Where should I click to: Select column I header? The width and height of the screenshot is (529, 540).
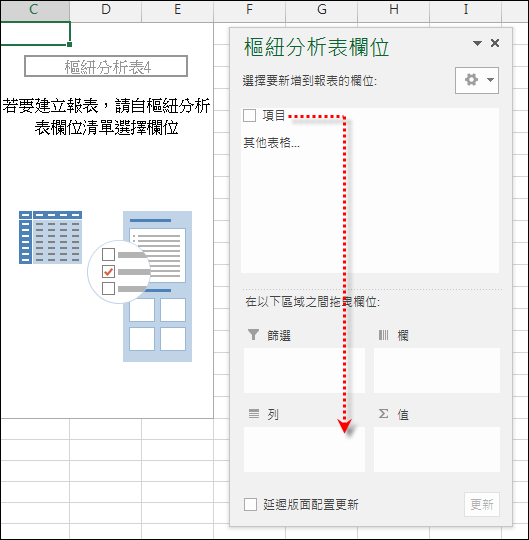pyautogui.click(x=466, y=10)
